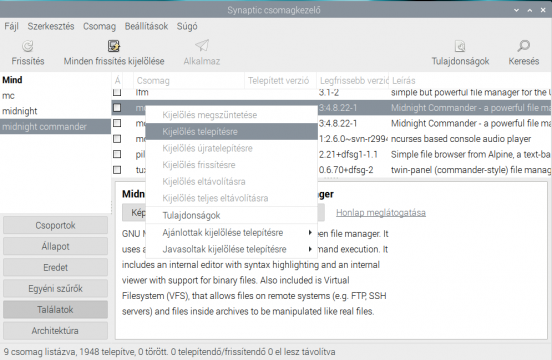Choose Kijelölés megszüntetése in context menu
Screen dimensions: 552x360
coord(232,115)
